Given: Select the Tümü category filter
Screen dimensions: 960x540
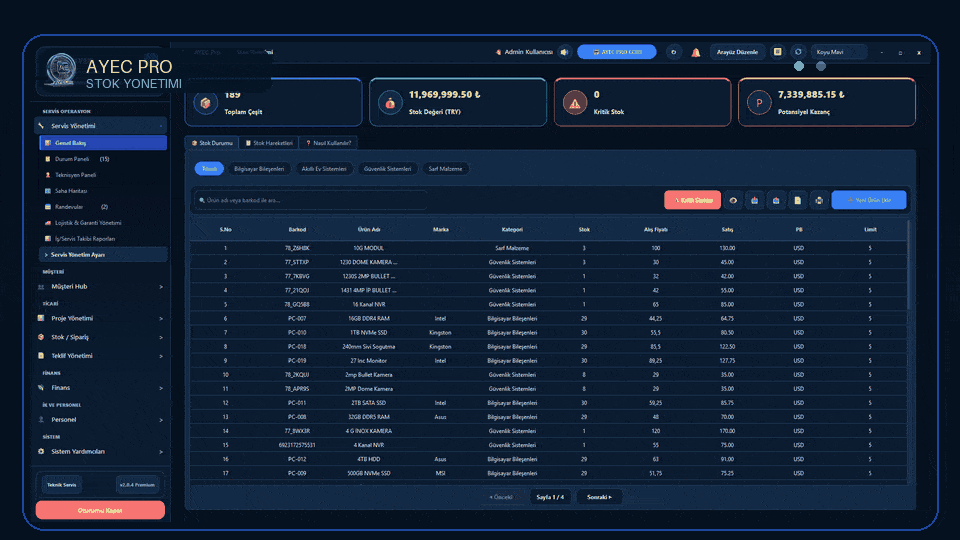Looking at the screenshot, I should (x=209, y=168).
